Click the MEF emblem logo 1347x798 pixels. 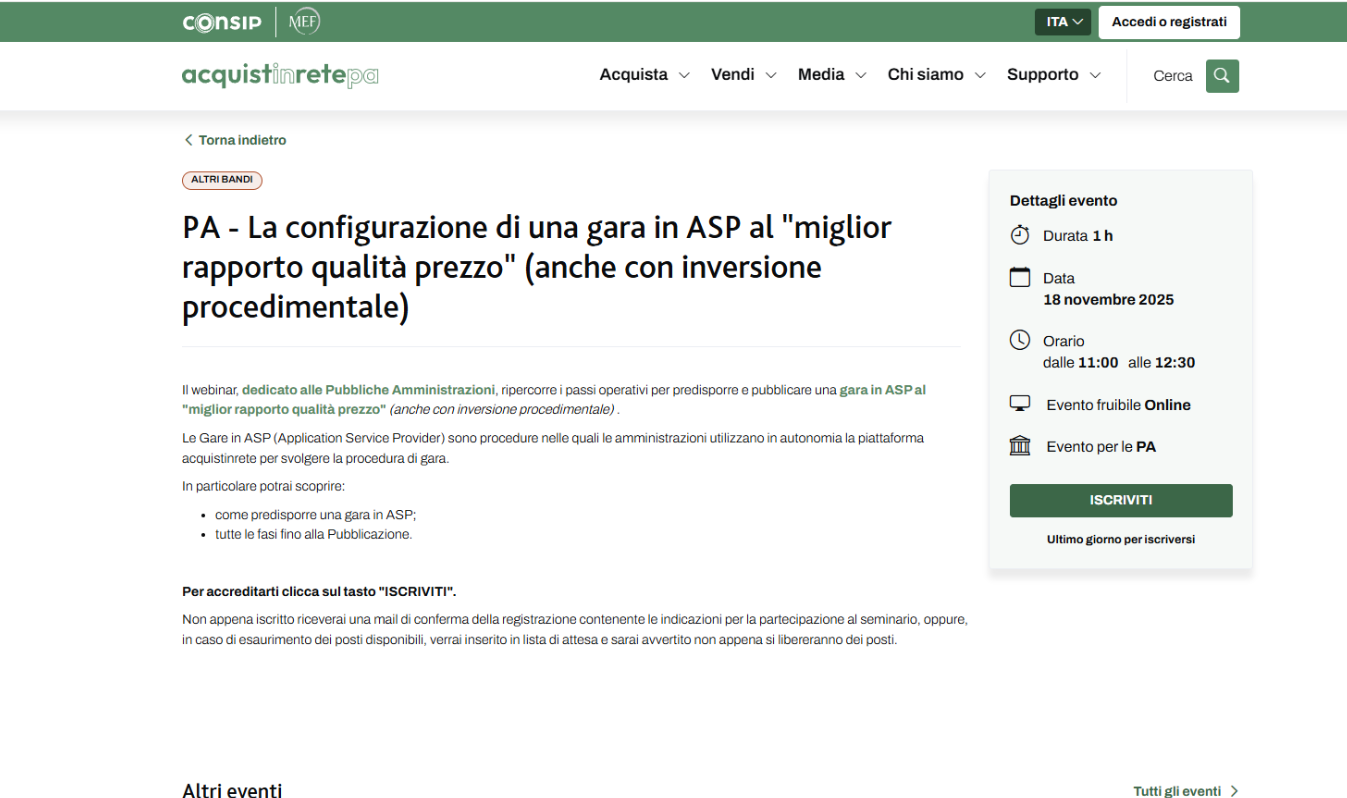coord(304,22)
